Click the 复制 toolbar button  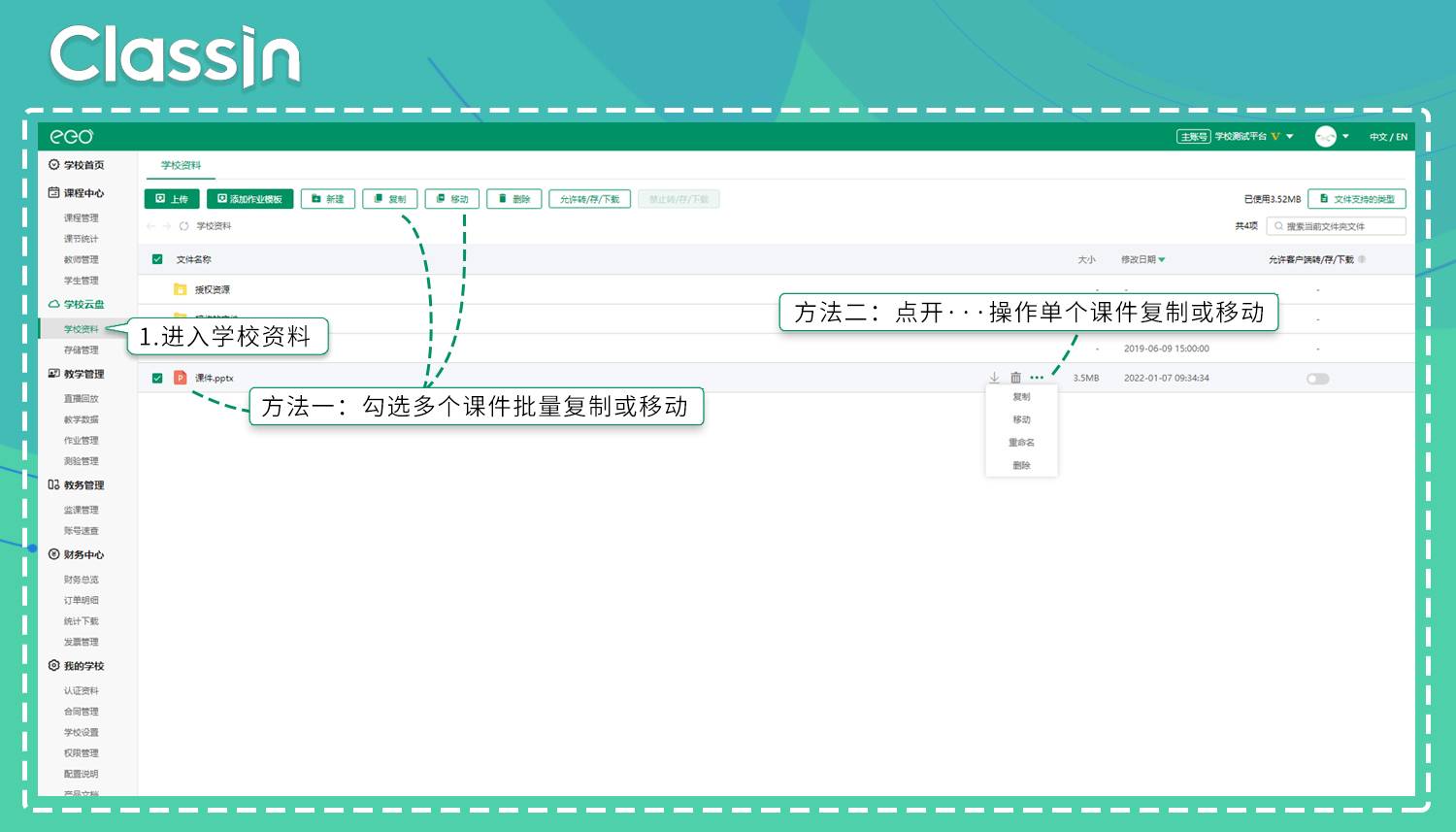click(x=390, y=199)
